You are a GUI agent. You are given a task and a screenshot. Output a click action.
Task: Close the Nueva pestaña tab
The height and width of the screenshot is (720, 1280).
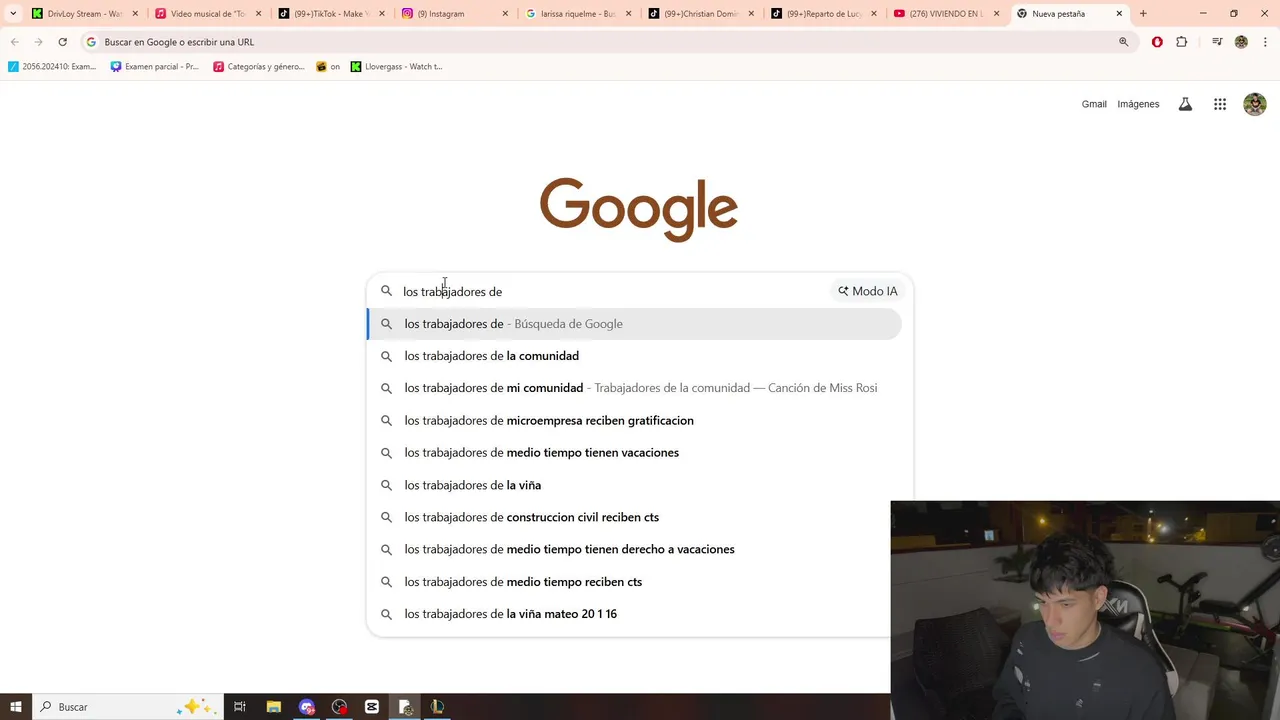pyautogui.click(x=1119, y=14)
